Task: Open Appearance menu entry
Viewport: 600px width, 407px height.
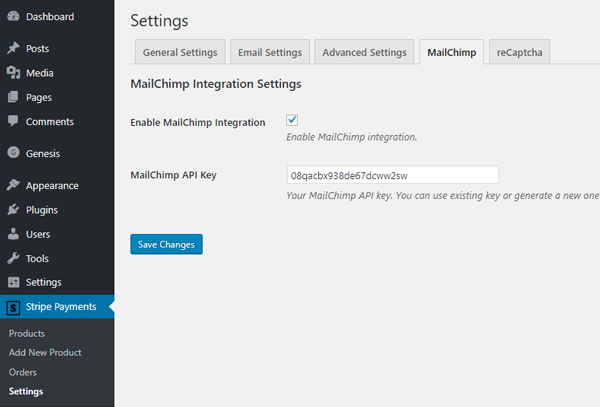Action: point(52,186)
